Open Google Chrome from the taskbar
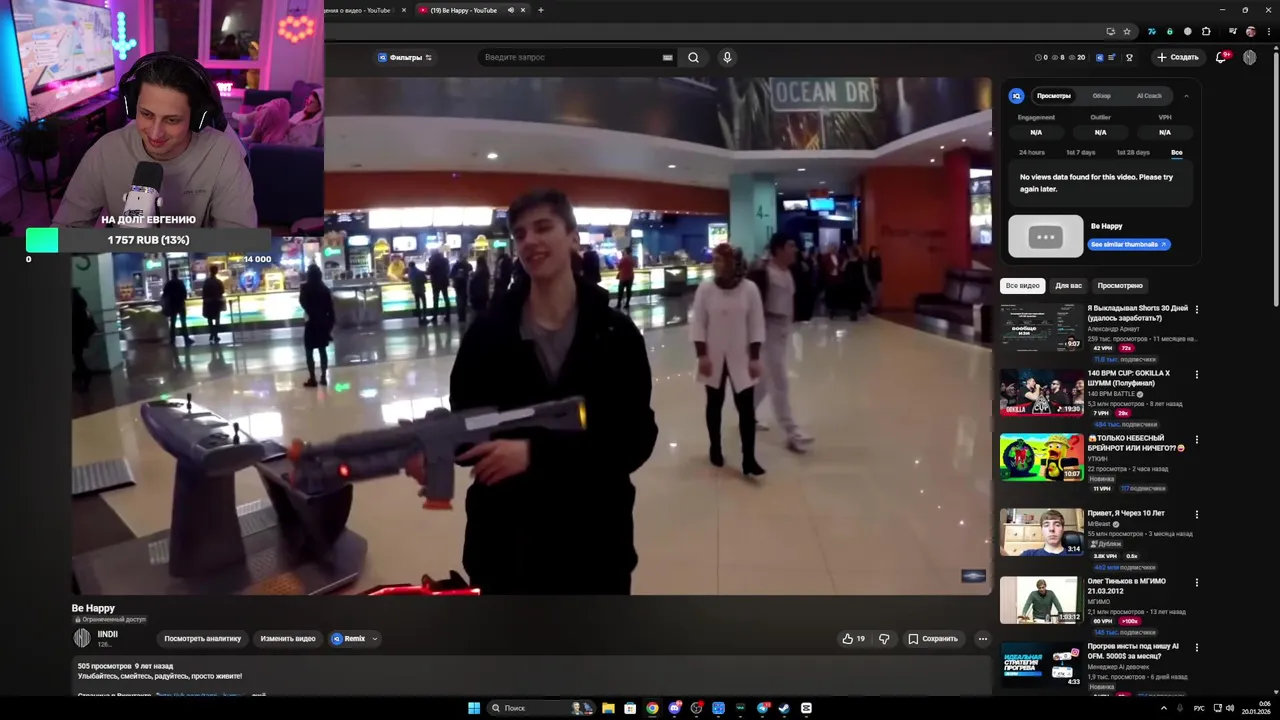This screenshot has width=1280, height=720. click(x=652, y=708)
